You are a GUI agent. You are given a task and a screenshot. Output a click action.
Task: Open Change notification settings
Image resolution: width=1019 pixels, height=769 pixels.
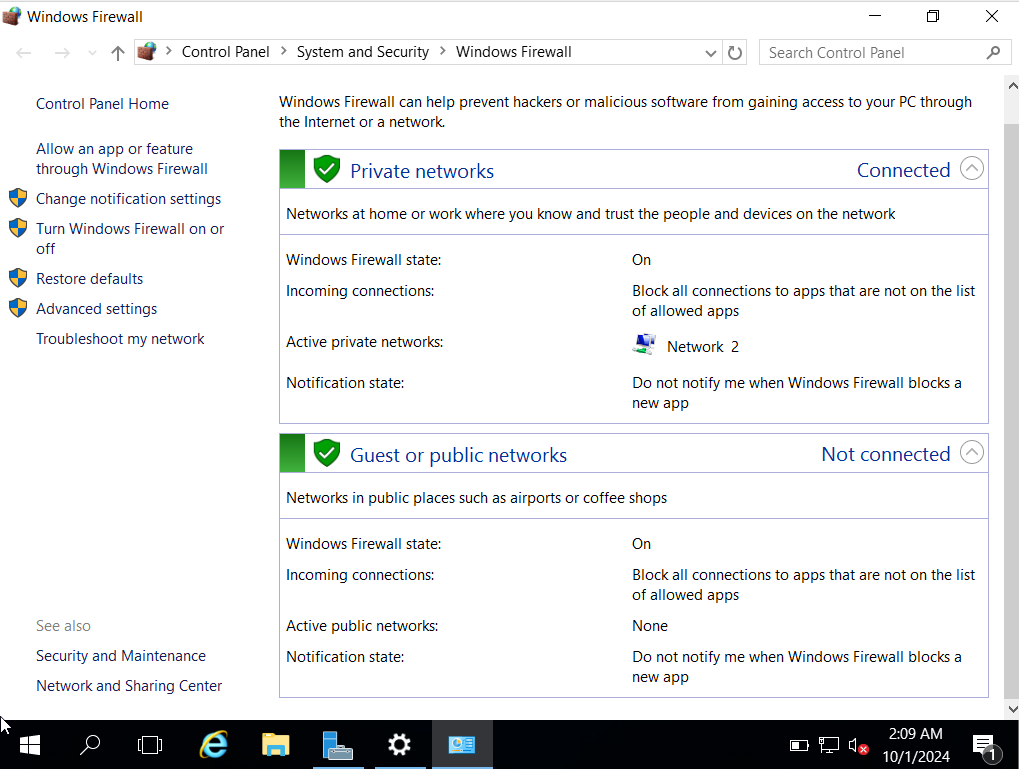(x=128, y=199)
